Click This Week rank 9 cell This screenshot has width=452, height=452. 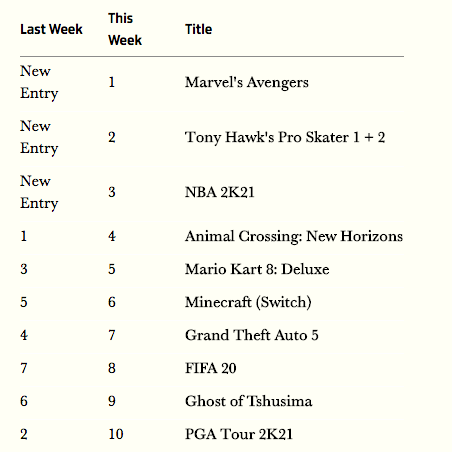tap(112, 401)
